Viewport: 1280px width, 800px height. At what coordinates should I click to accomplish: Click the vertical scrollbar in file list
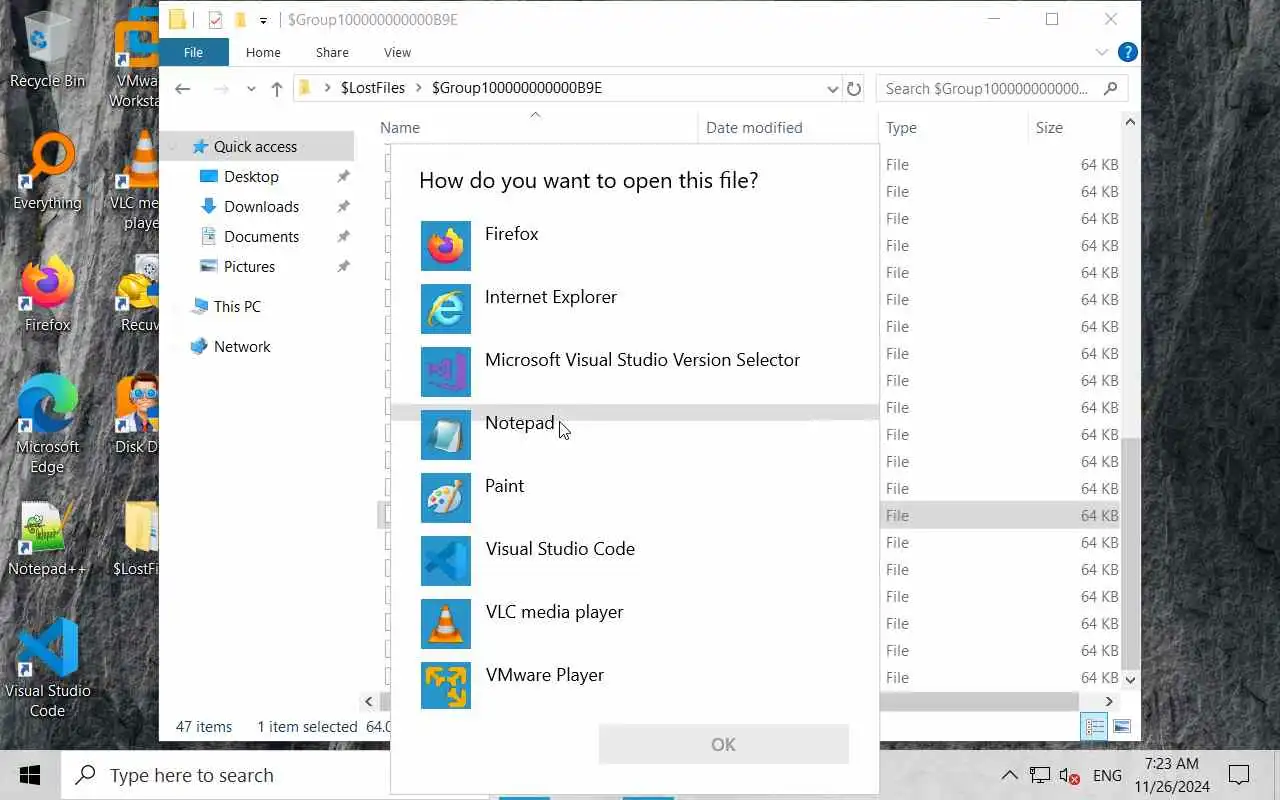point(1130,552)
